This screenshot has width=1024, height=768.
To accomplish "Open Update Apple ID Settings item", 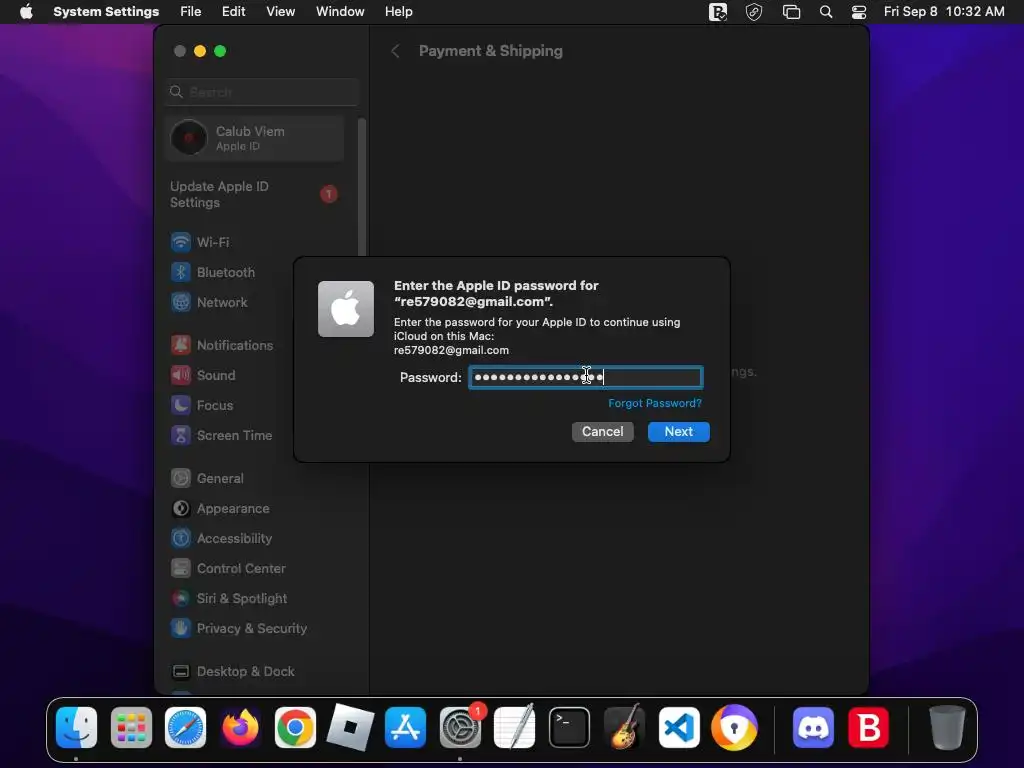I will coord(255,194).
